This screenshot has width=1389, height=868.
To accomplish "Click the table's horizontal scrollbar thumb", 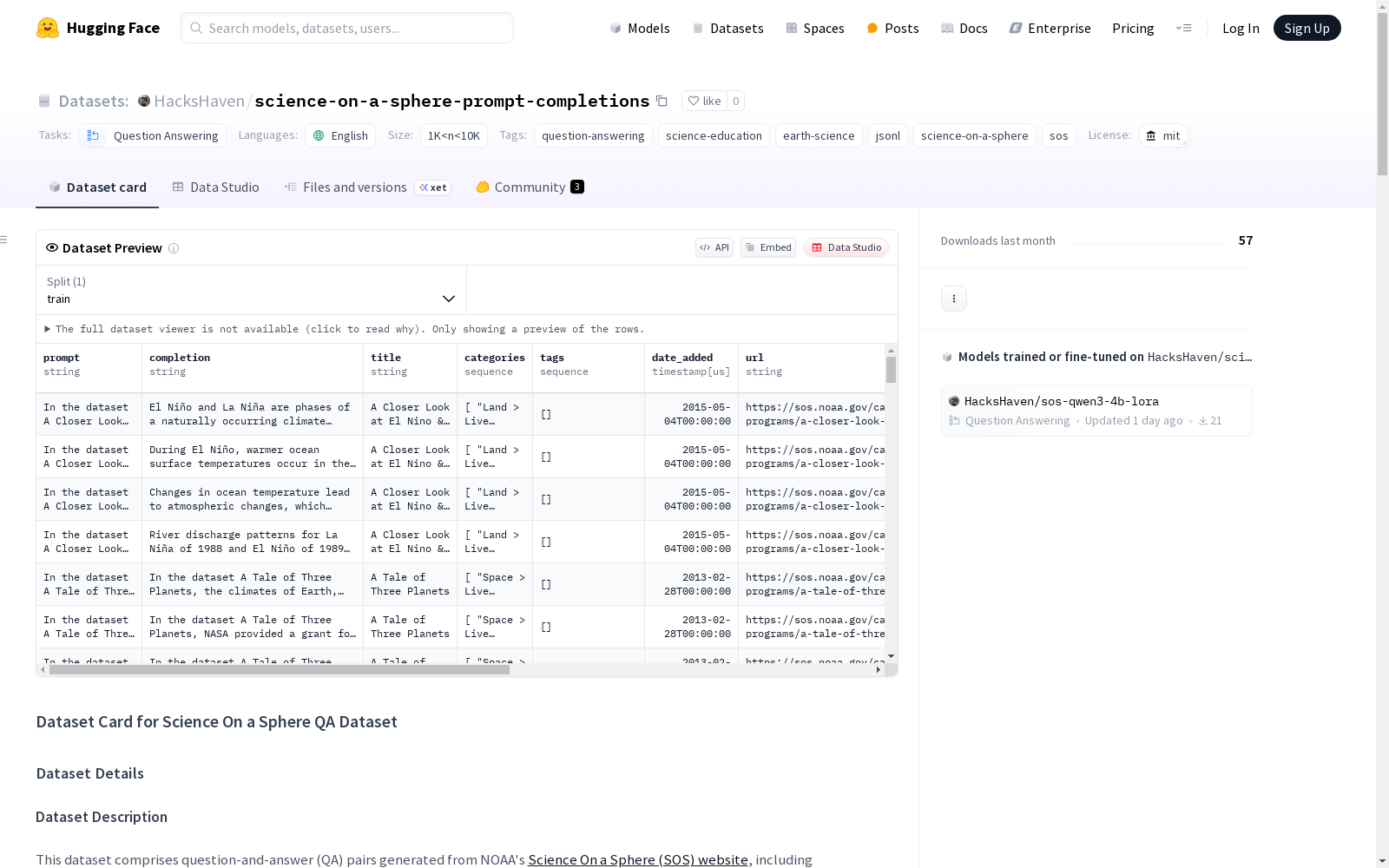I will [280, 670].
